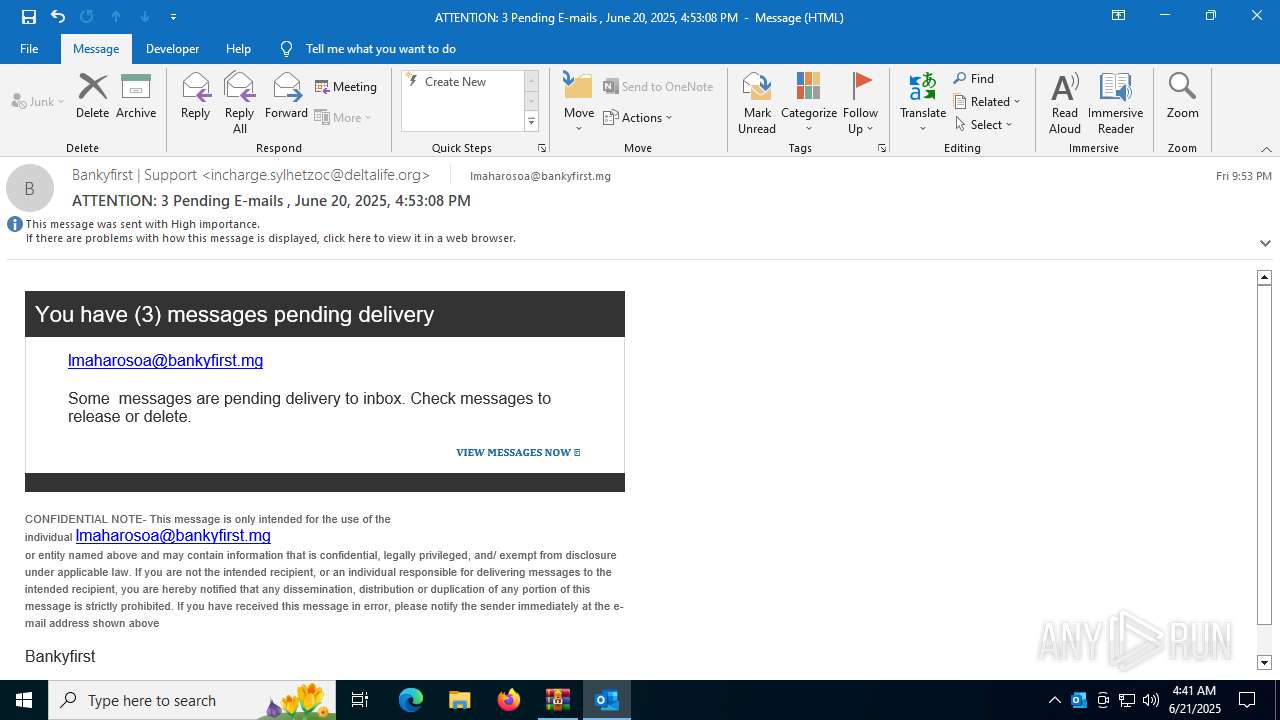
Task: Expand the Related dropdown
Action: click(987, 102)
